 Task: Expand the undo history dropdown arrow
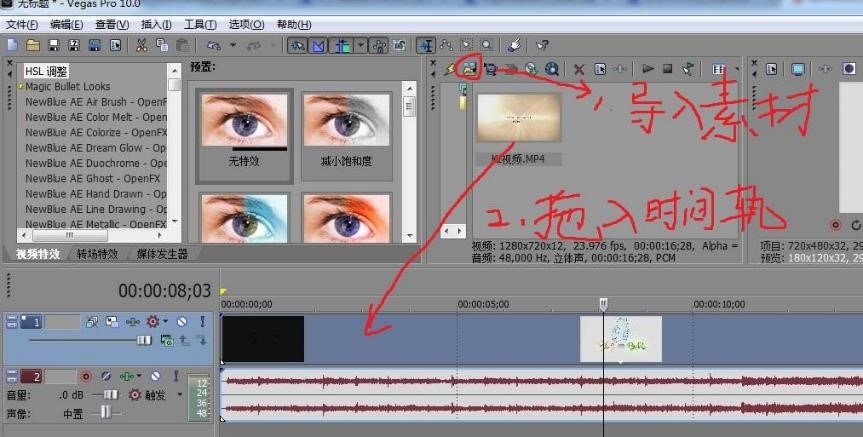tap(233, 45)
